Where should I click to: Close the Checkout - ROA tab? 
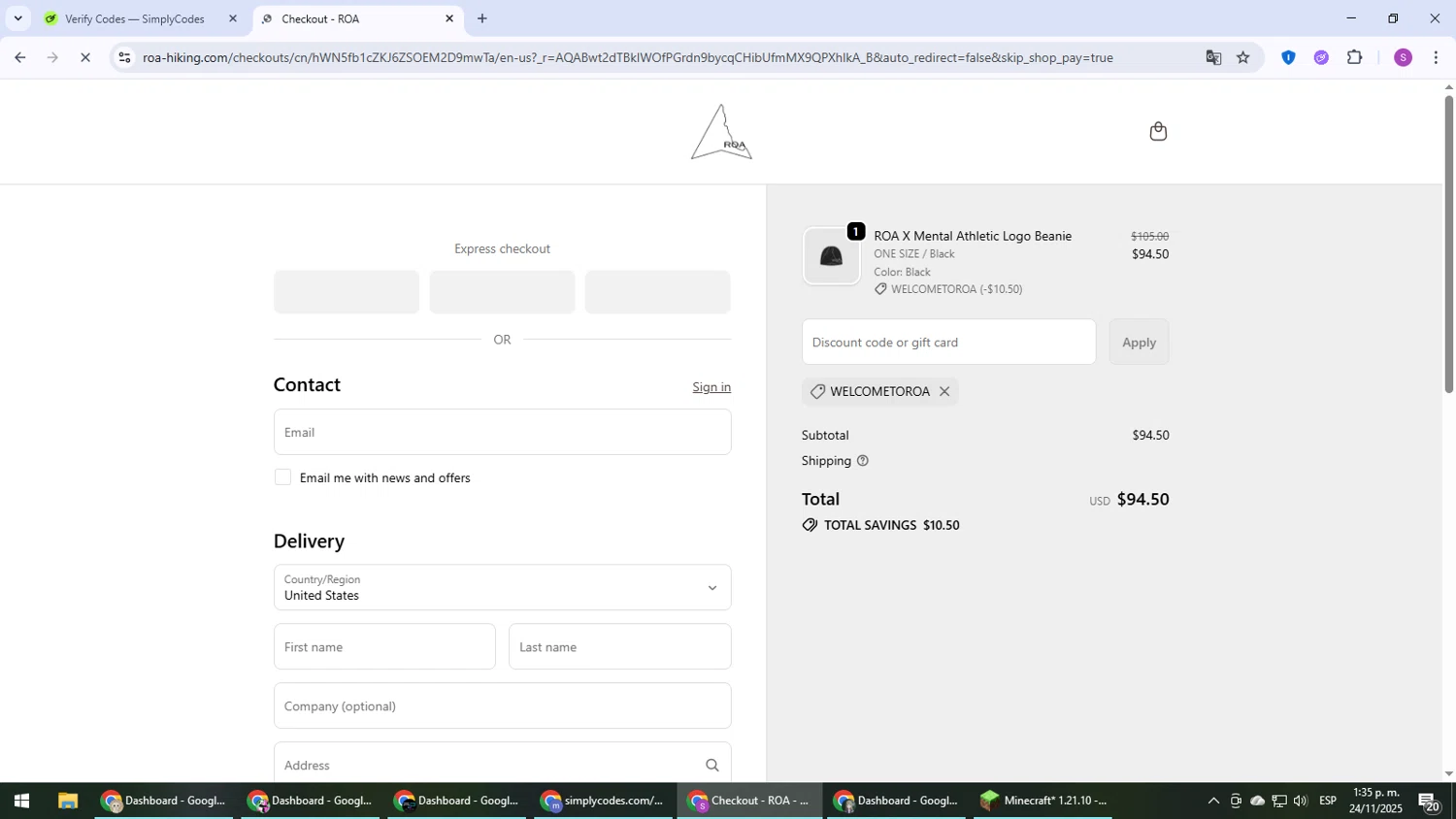[449, 18]
